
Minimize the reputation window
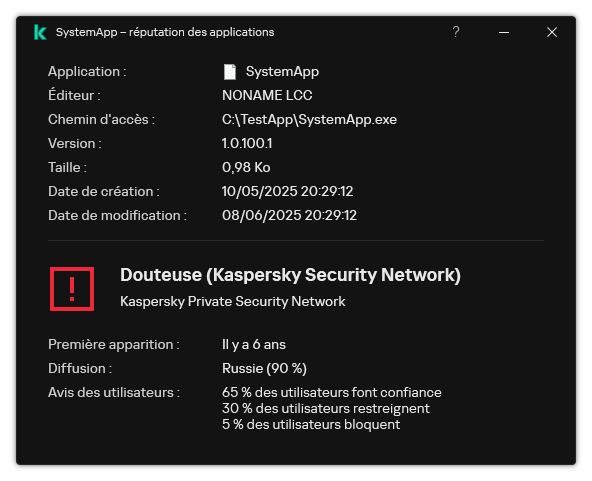click(x=504, y=32)
